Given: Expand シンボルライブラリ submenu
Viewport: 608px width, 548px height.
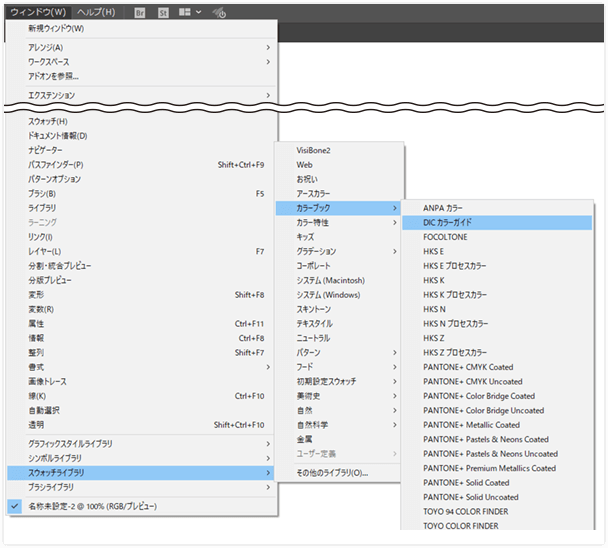Looking at the screenshot, I should [142, 458].
